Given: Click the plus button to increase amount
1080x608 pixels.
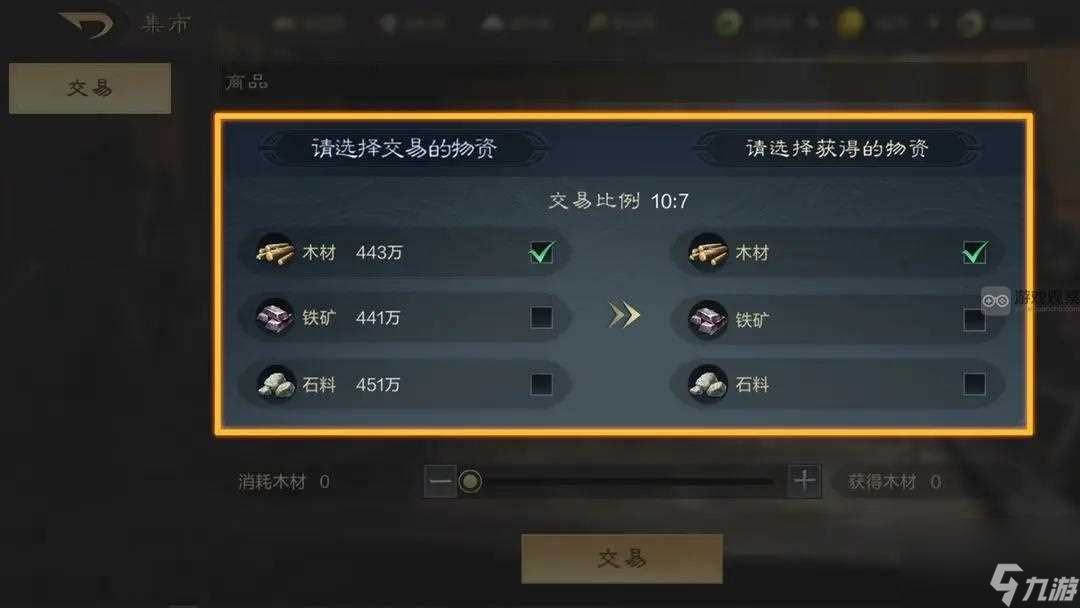Looking at the screenshot, I should 804,480.
